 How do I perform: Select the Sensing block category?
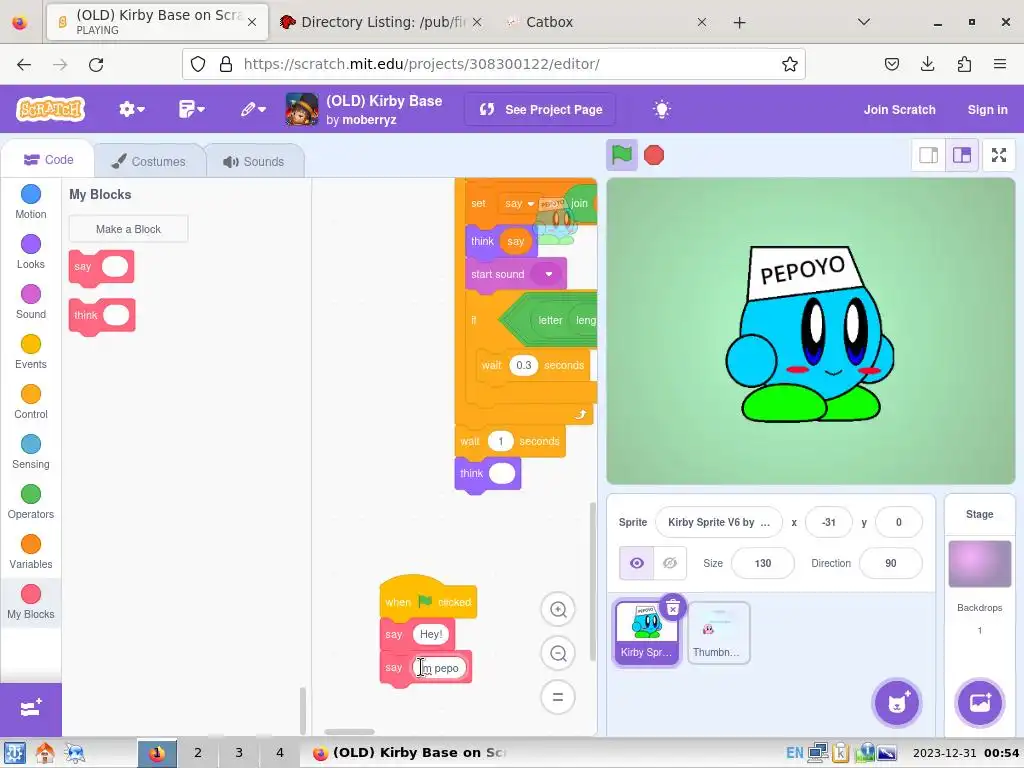[x=31, y=452]
